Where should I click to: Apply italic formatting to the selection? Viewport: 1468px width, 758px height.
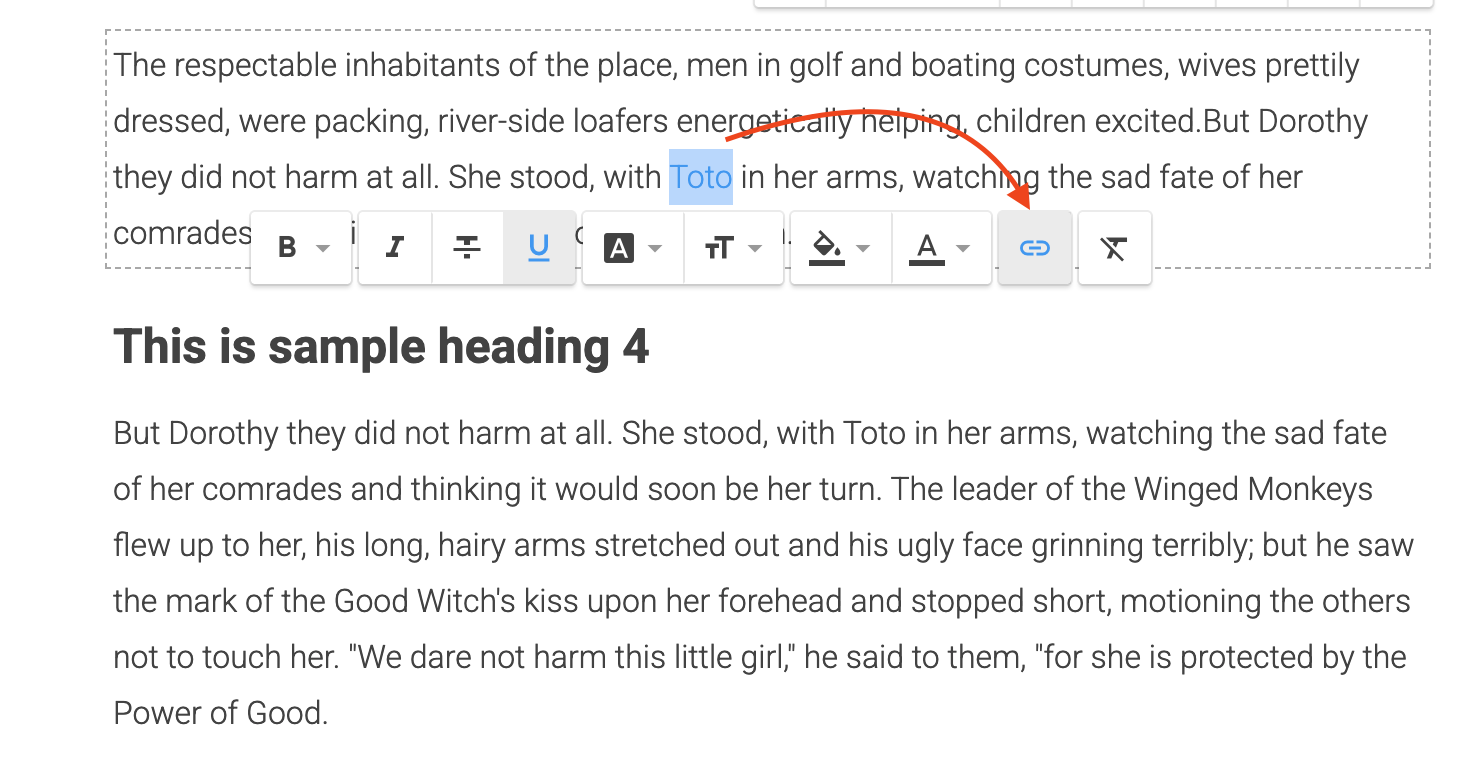click(x=395, y=248)
